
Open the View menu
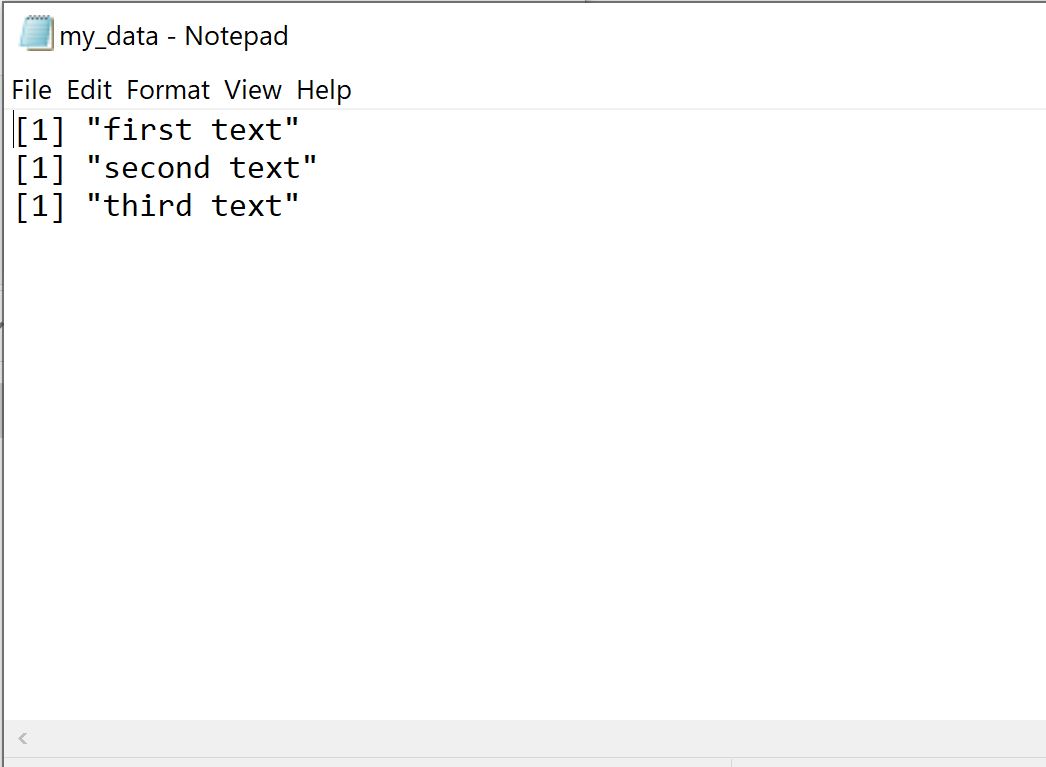click(x=253, y=90)
